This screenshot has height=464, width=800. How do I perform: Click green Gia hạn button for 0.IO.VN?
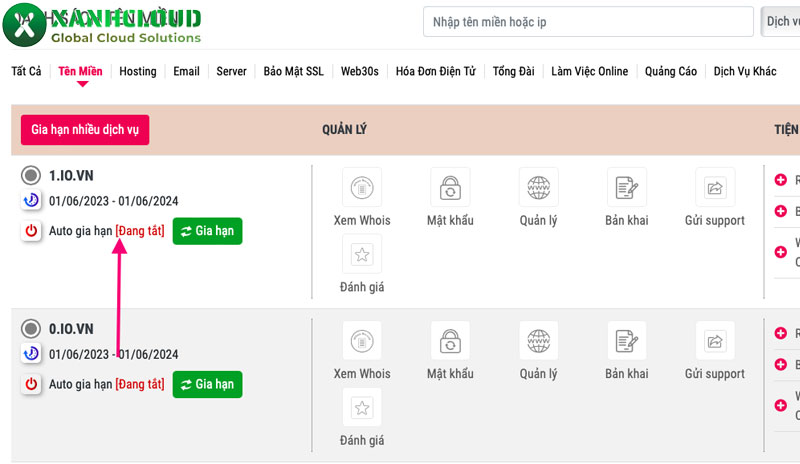(x=207, y=384)
